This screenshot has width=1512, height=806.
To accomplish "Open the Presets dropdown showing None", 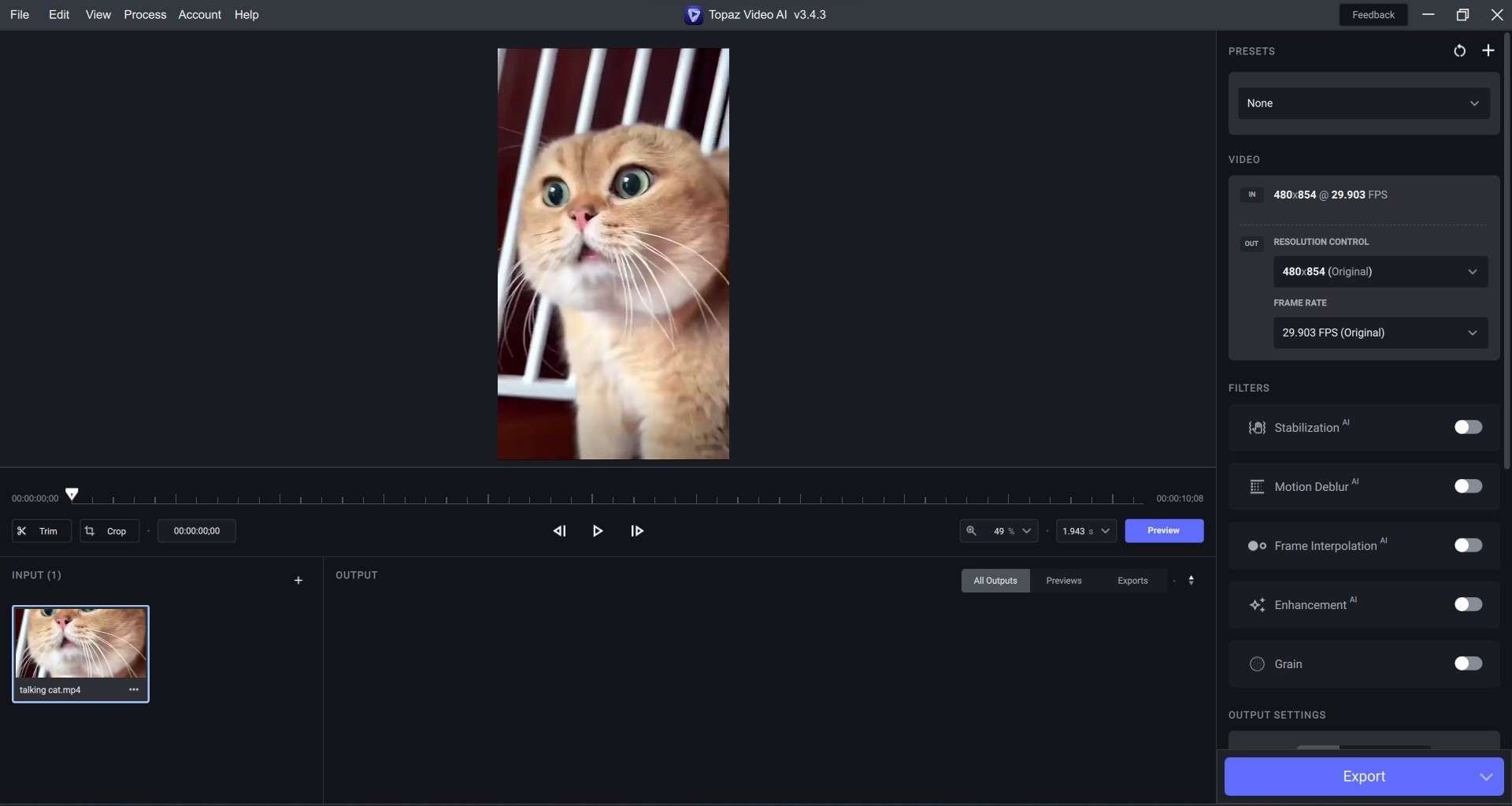I will 1362,103.
